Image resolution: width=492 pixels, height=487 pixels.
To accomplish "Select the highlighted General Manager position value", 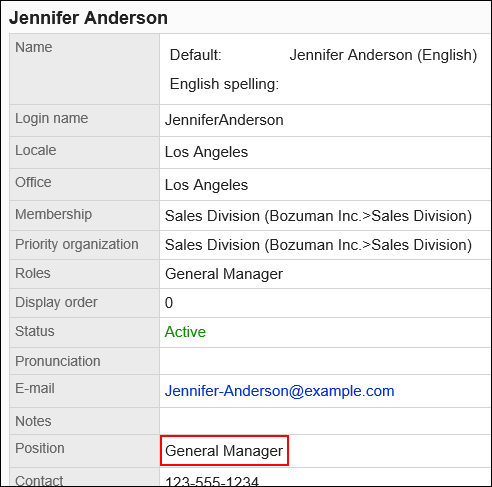I will point(224,451).
